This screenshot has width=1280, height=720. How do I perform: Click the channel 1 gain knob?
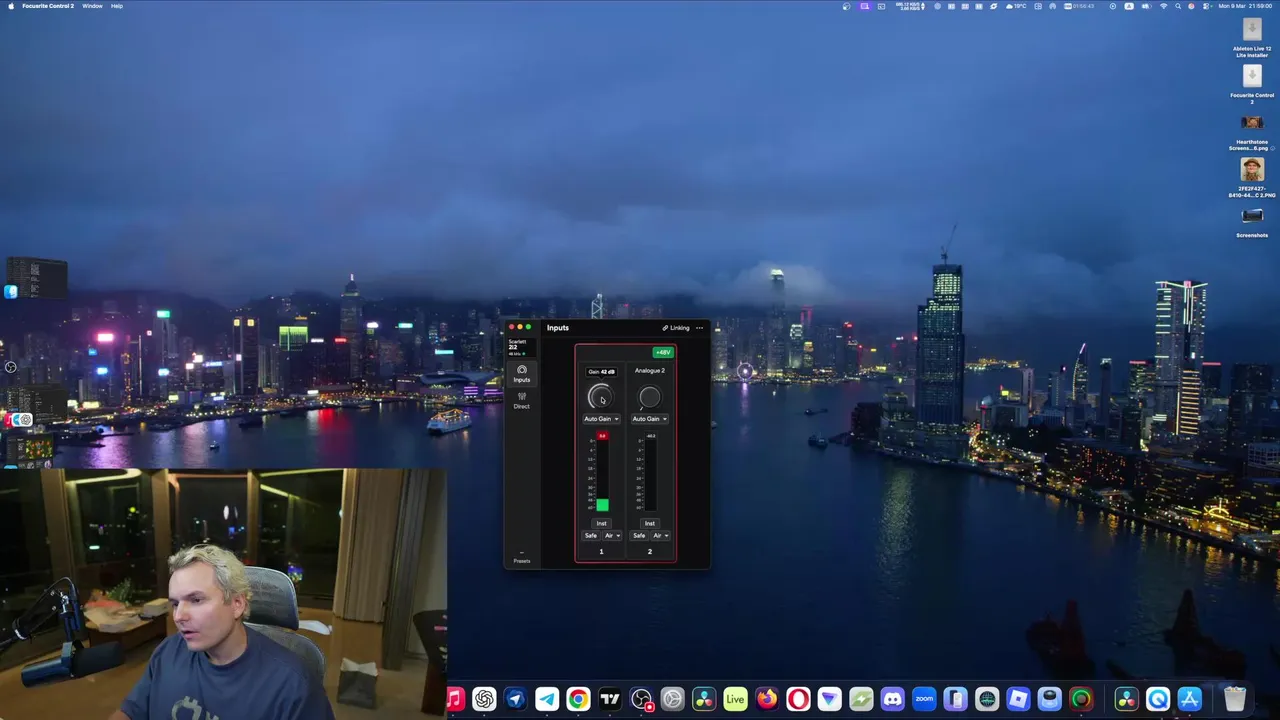click(600, 397)
